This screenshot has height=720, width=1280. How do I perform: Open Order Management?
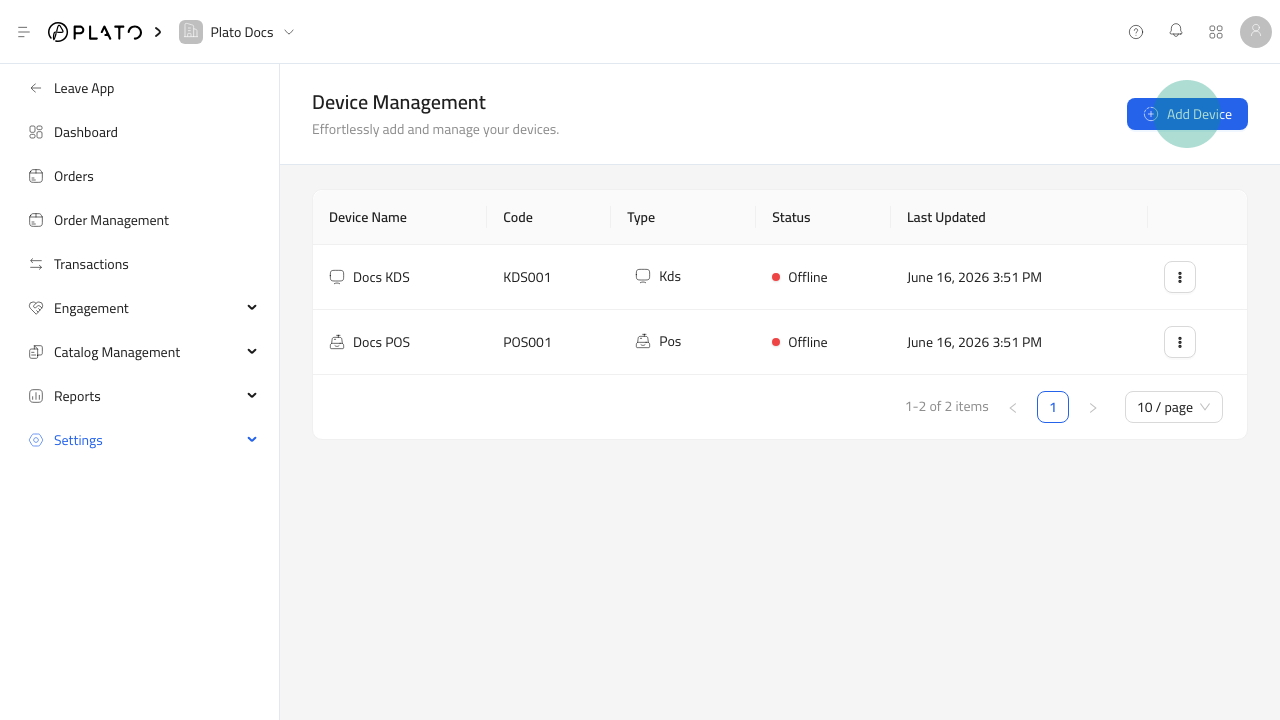(111, 220)
